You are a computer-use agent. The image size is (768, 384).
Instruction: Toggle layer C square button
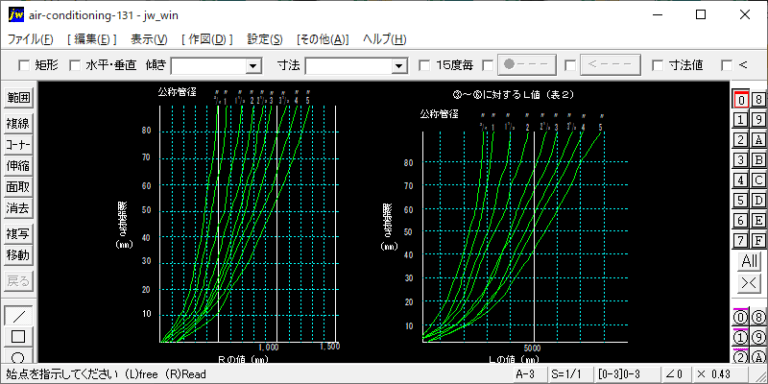pyautogui.click(x=758, y=180)
